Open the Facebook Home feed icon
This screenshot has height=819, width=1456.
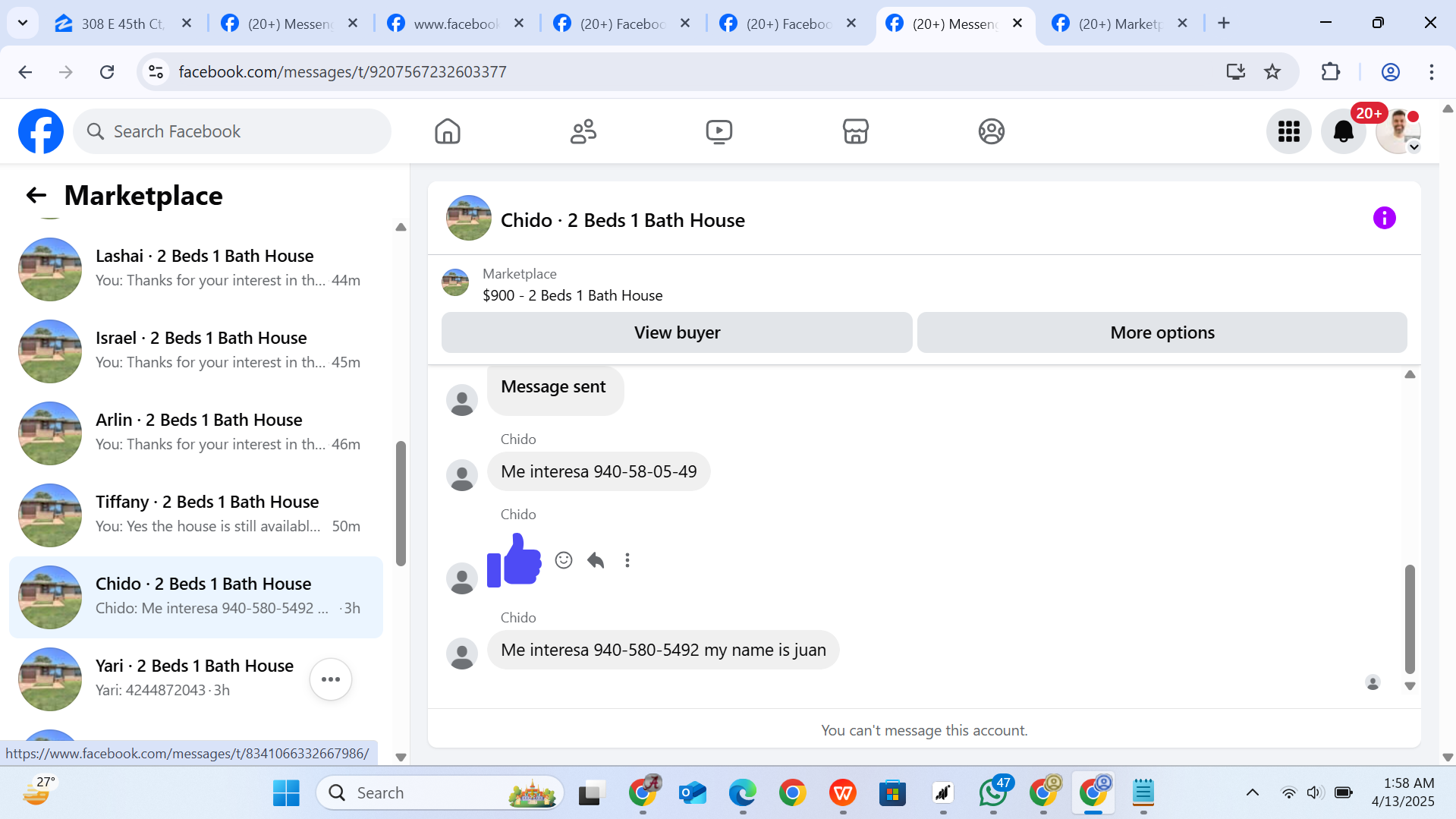point(448,131)
